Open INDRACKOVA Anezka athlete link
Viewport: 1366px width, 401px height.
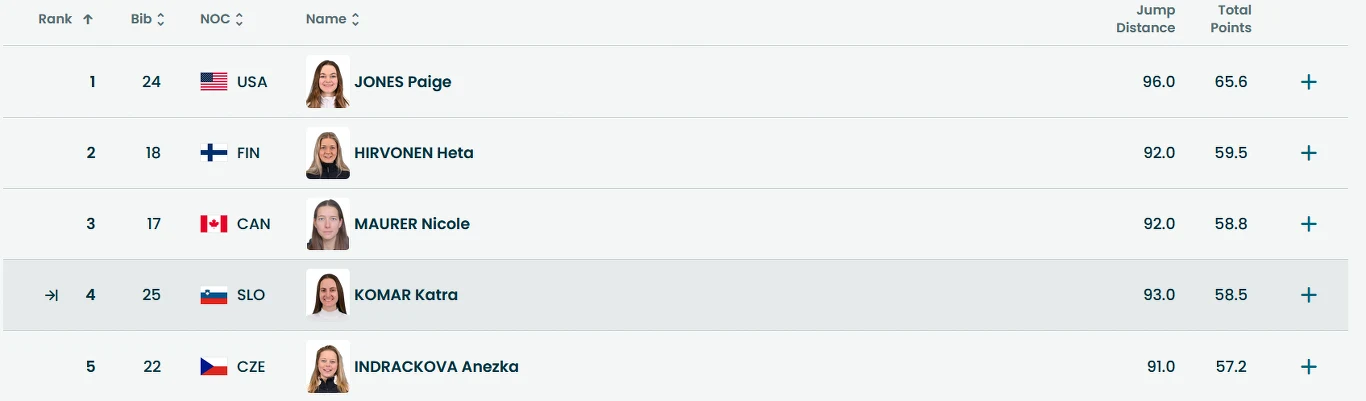point(436,367)
